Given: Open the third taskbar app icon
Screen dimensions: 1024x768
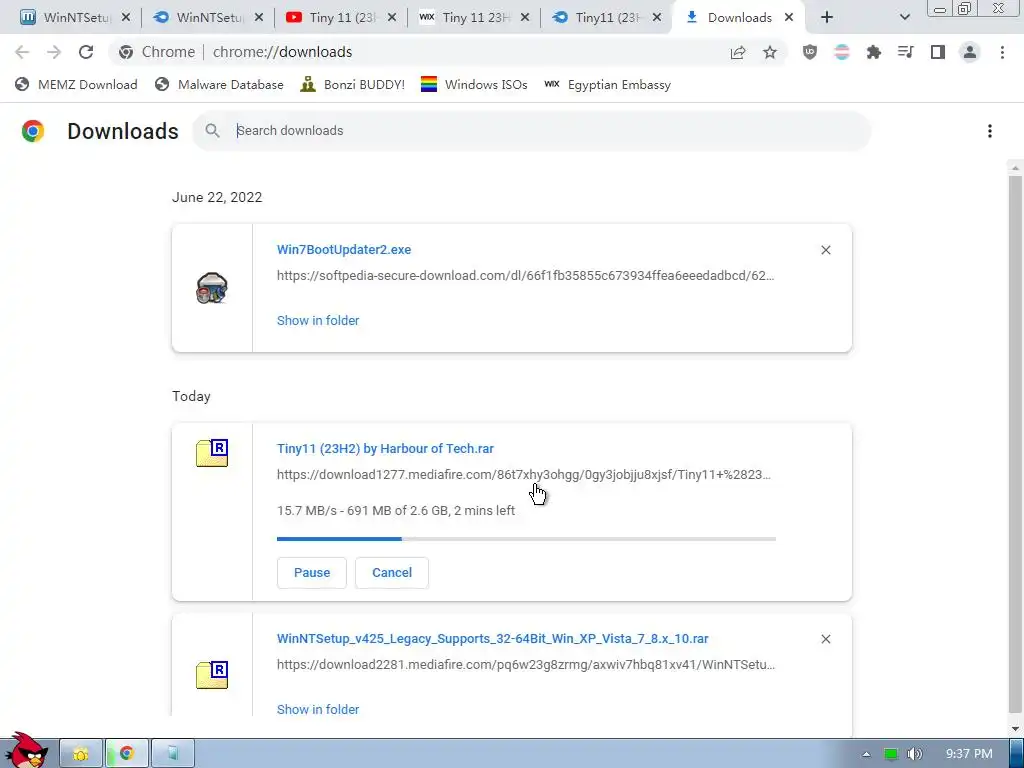Looking at the screenshot, I should [173, 754].
